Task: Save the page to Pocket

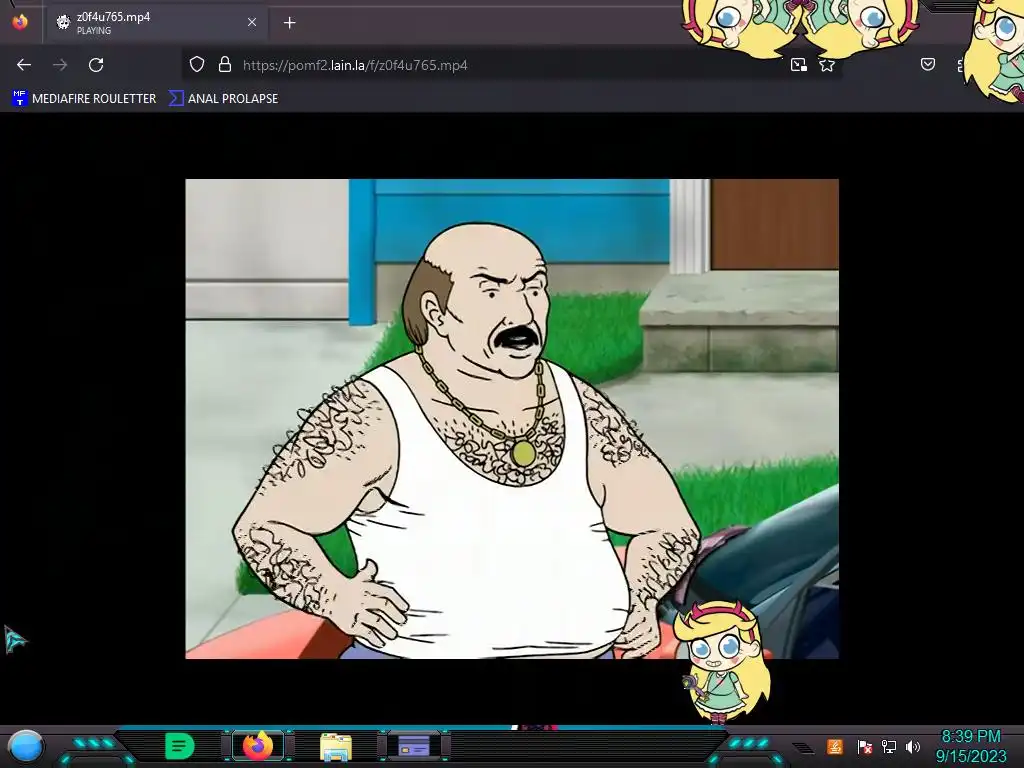Action: pos(927,64)
